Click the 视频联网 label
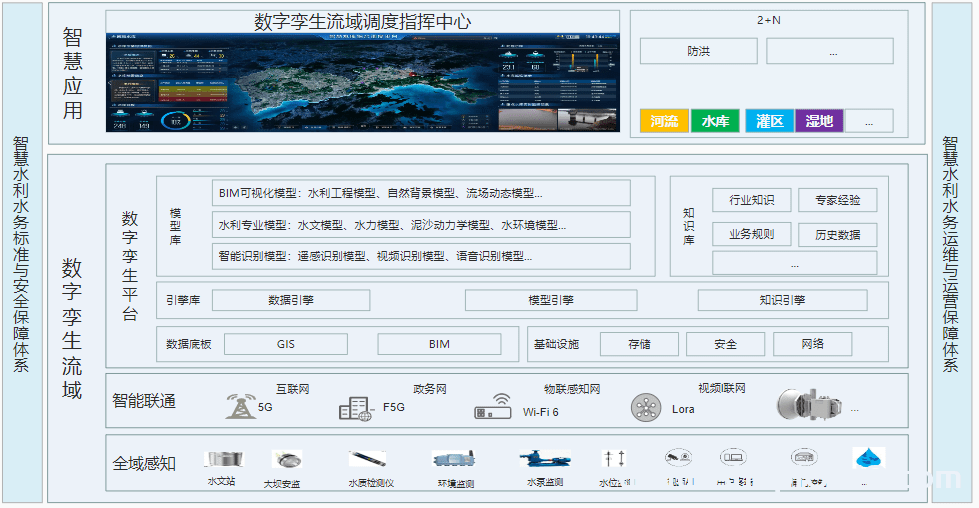 pos(722,388)
